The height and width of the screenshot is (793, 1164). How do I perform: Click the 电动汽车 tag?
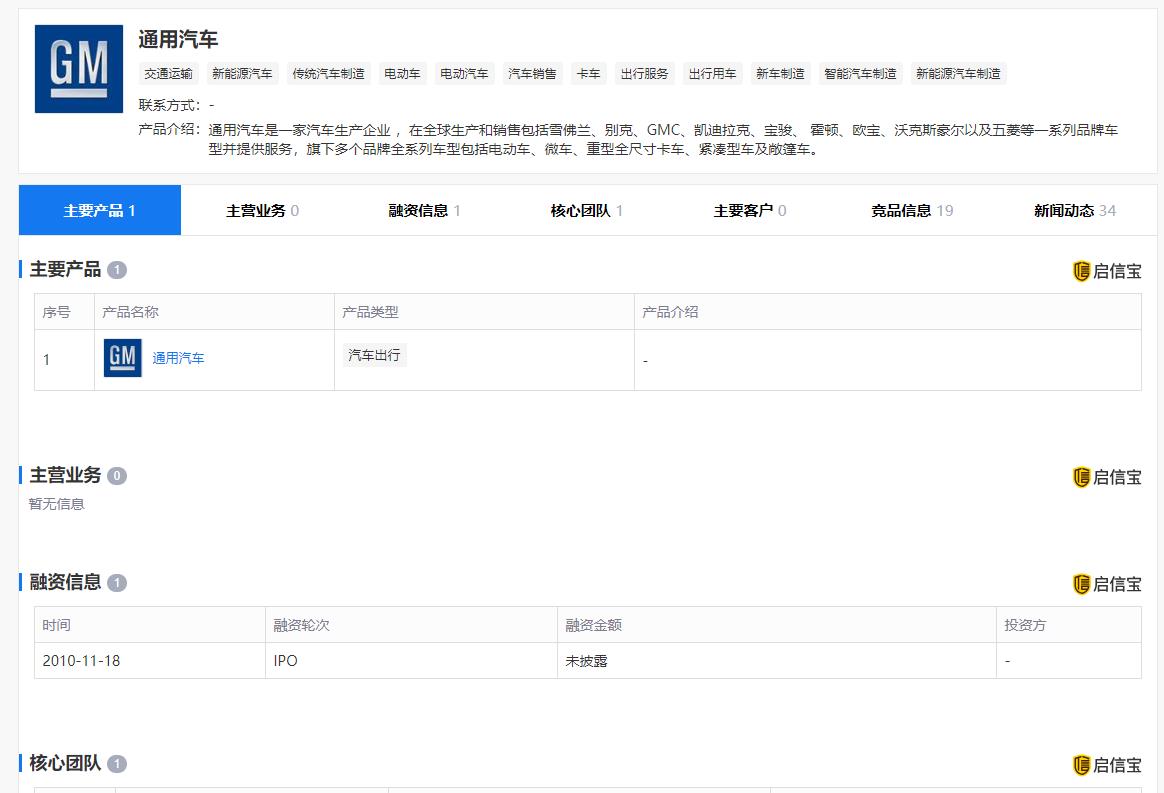pyautogui.click(x=464, y=74)
